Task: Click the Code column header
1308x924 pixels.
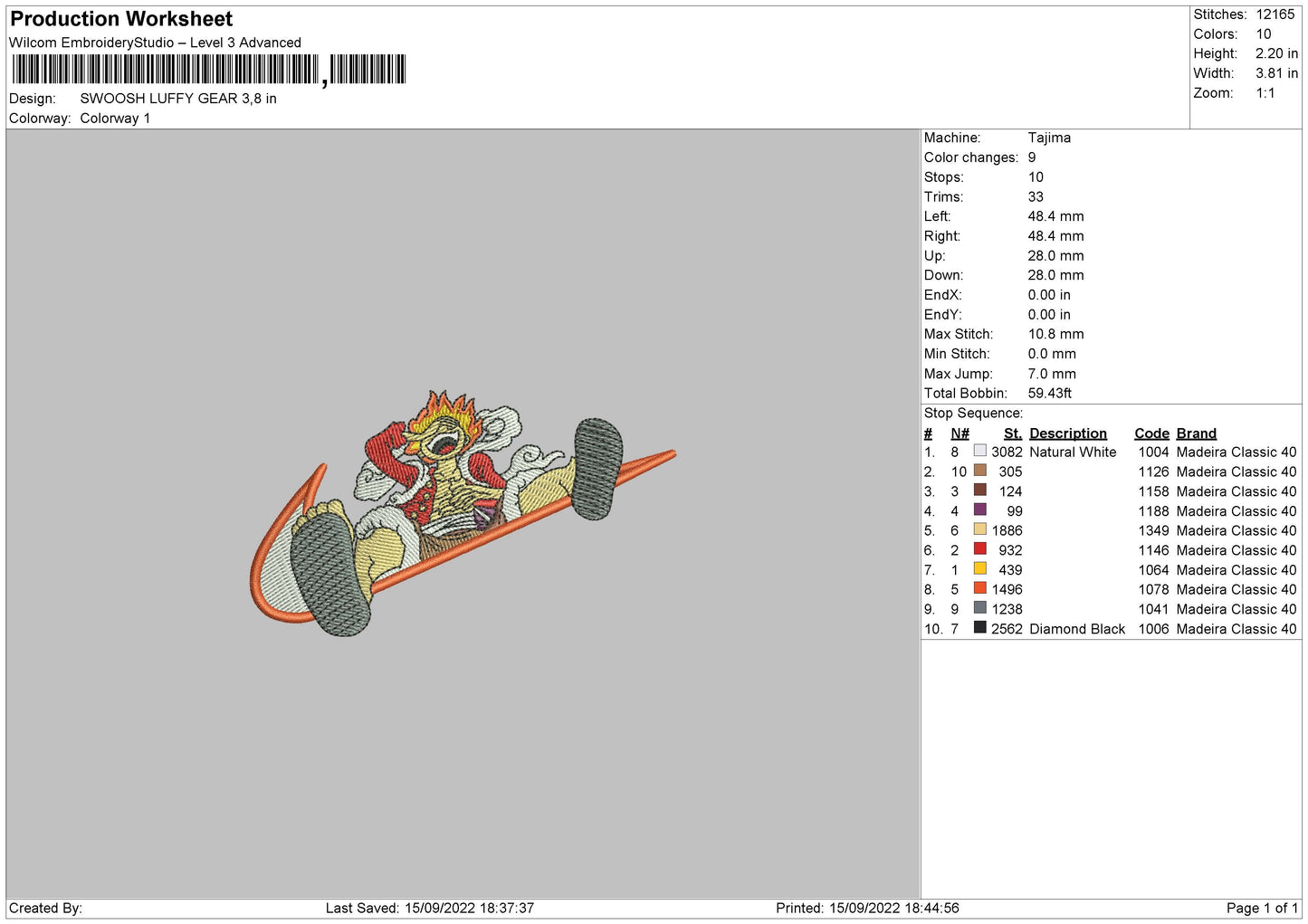Action: coord(1151,433)
